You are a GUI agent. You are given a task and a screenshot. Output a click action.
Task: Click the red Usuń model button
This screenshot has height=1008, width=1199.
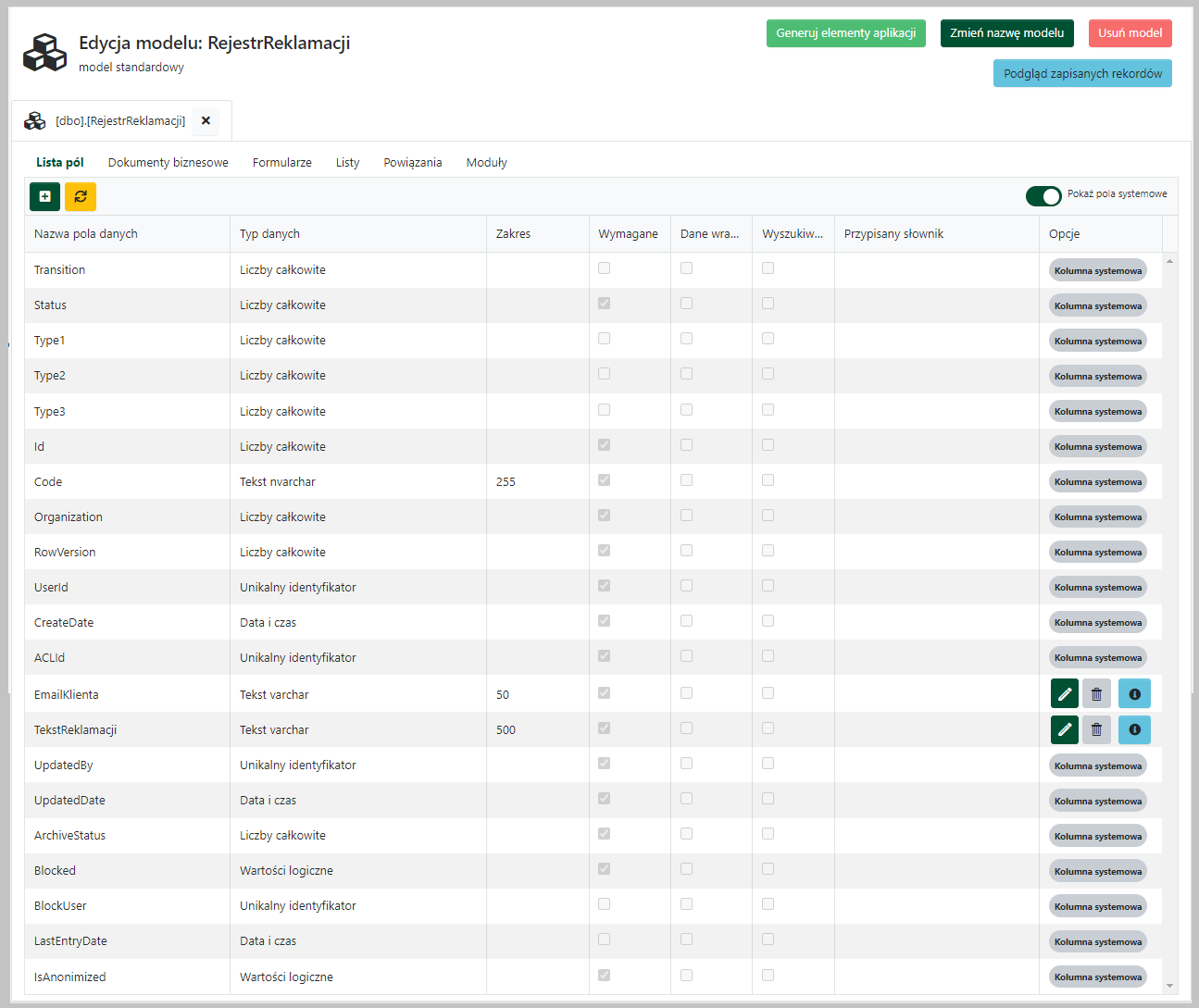point(1130,33)
